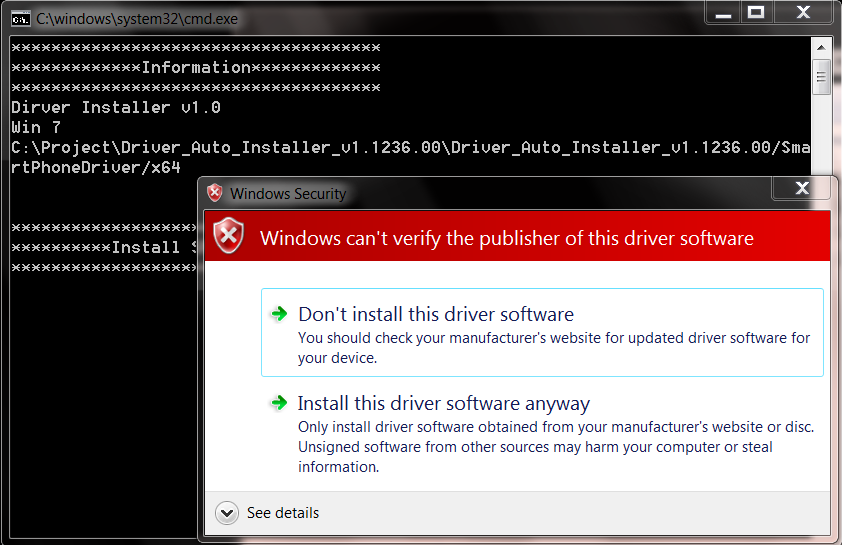Click the green arrow beside Install anyway
The image size is (842, 545).
click(x=279, y=403)
